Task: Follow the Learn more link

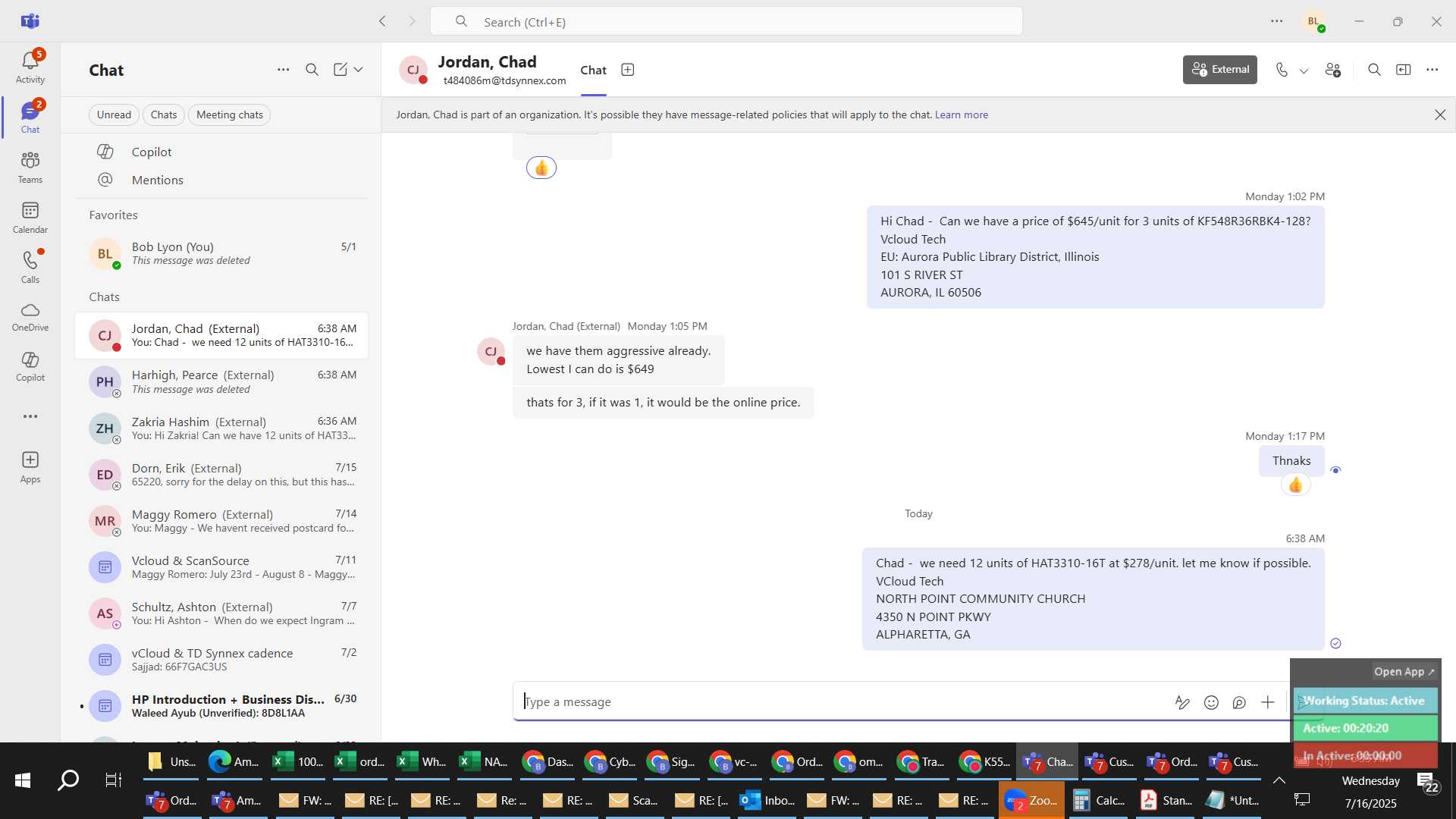Action: click(x=961, y=115)
